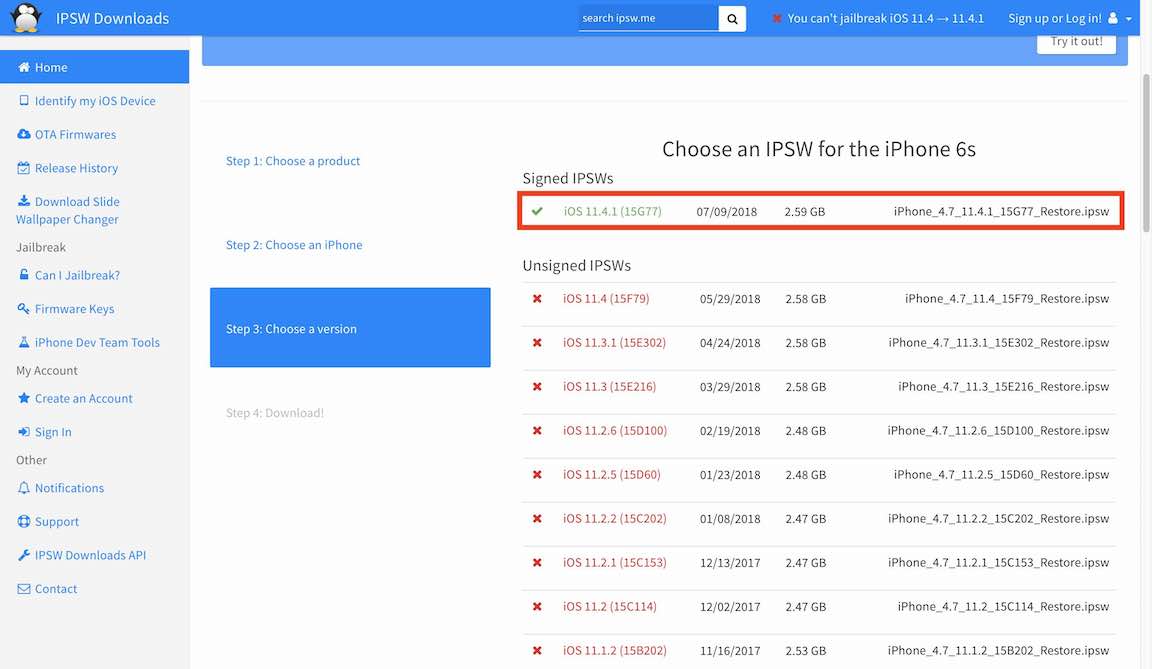This screenshot has height=669, width=1152.
Task: Click date 02/19/2018 in unsigned list
Action: pyautogui.click(x=730, y=431)
